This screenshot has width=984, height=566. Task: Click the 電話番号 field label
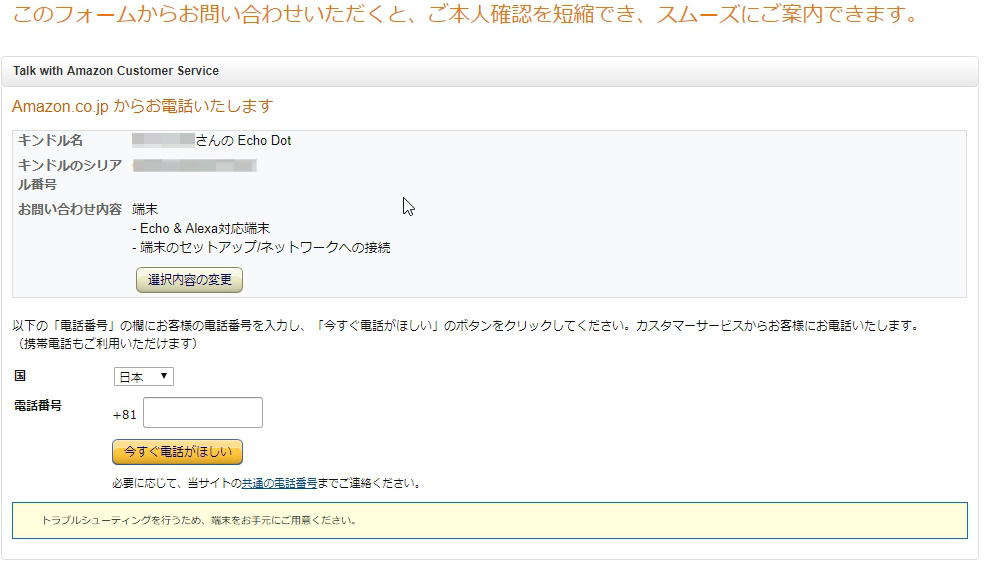pyautogui.click(x=38, y=406)
